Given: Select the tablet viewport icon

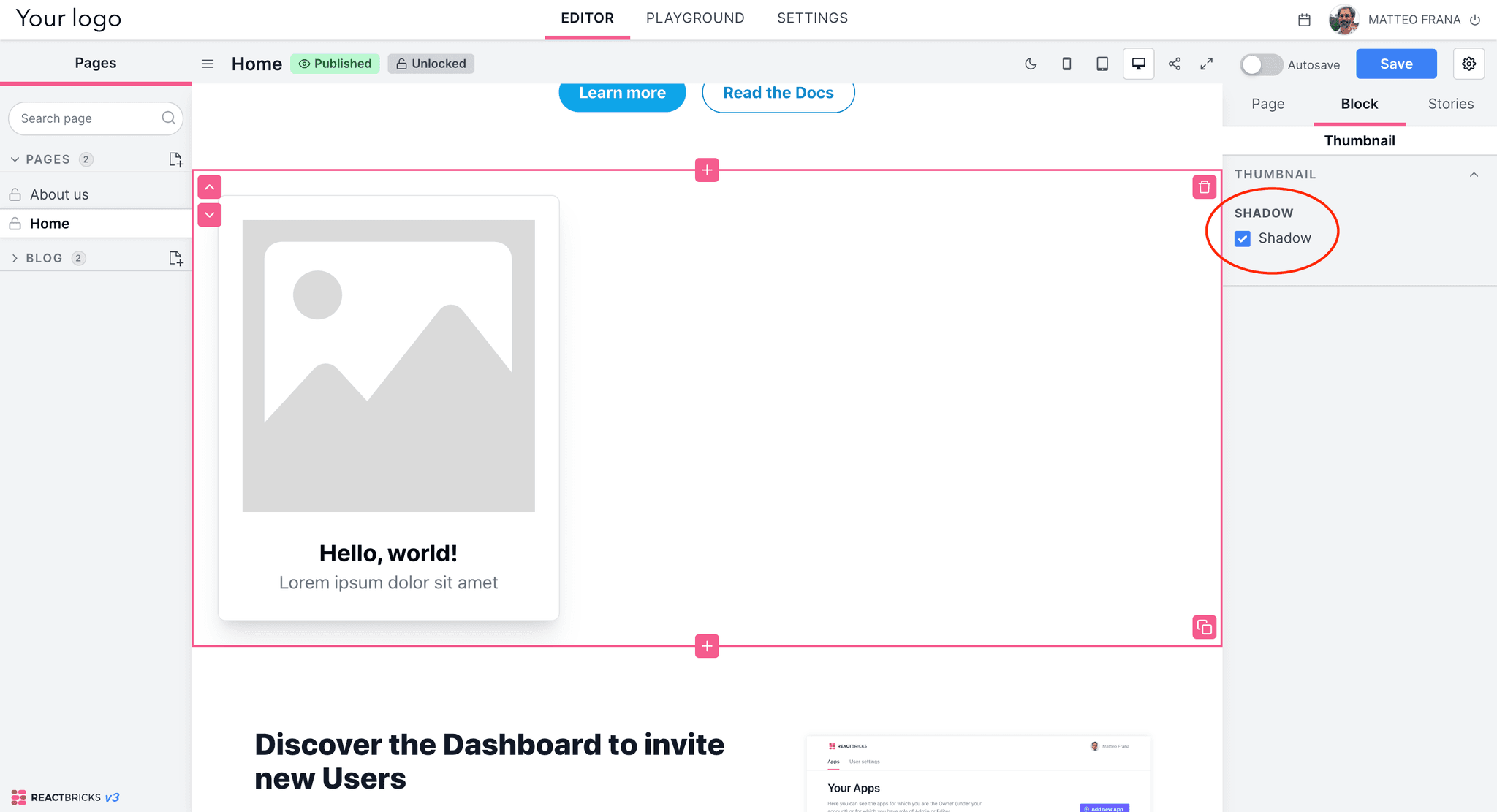Looking at the screenshot, I should click(1101, 63).
